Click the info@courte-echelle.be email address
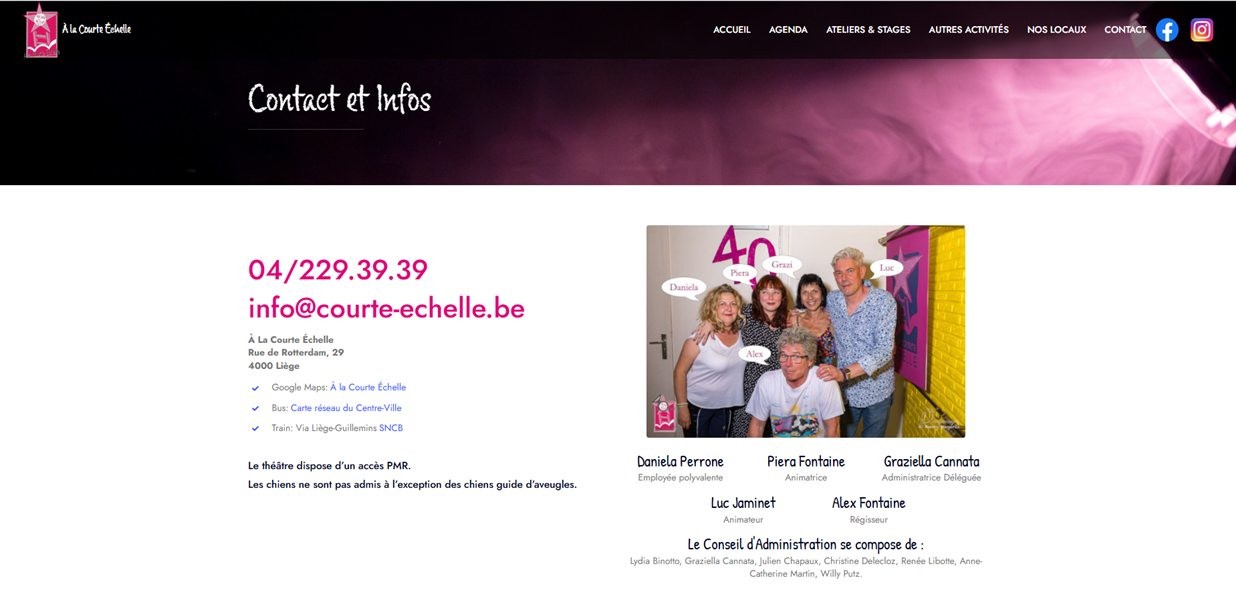This screenshot has width=1236, height=611. click(386, 308)
